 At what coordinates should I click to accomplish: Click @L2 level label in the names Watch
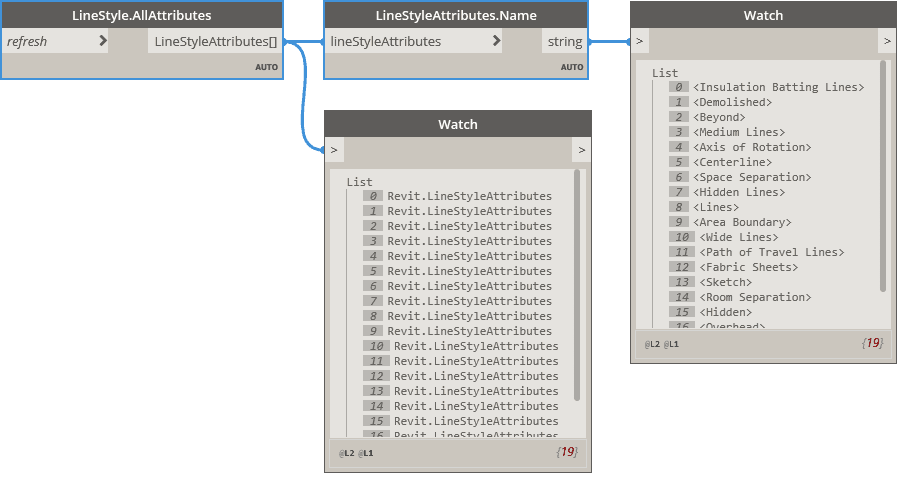click(652, 344)
